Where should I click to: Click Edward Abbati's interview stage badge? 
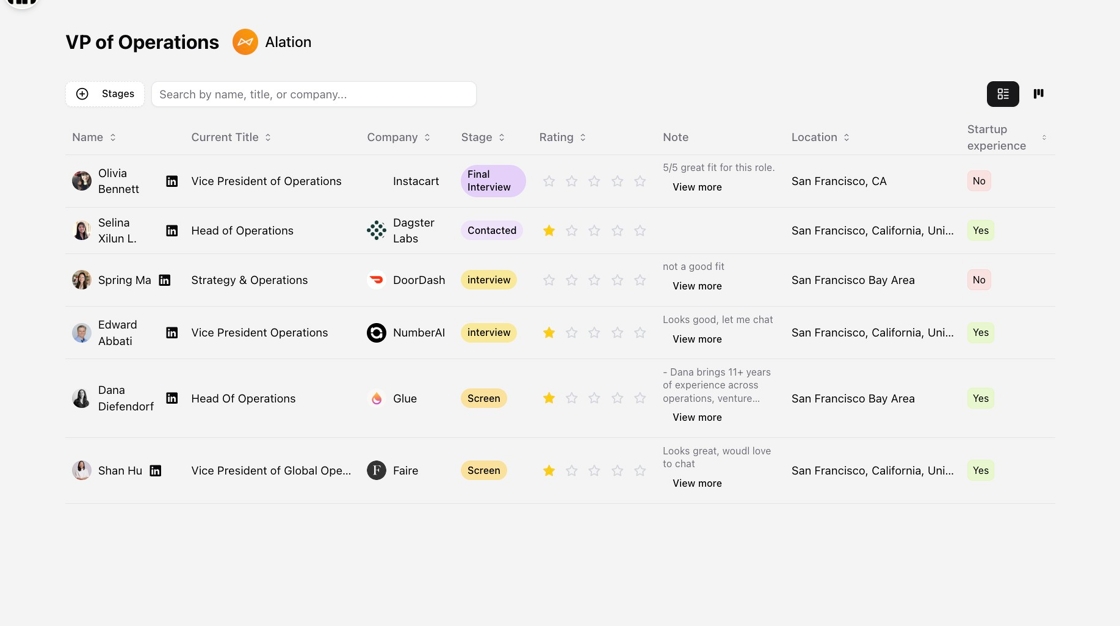tap(489, 333)
